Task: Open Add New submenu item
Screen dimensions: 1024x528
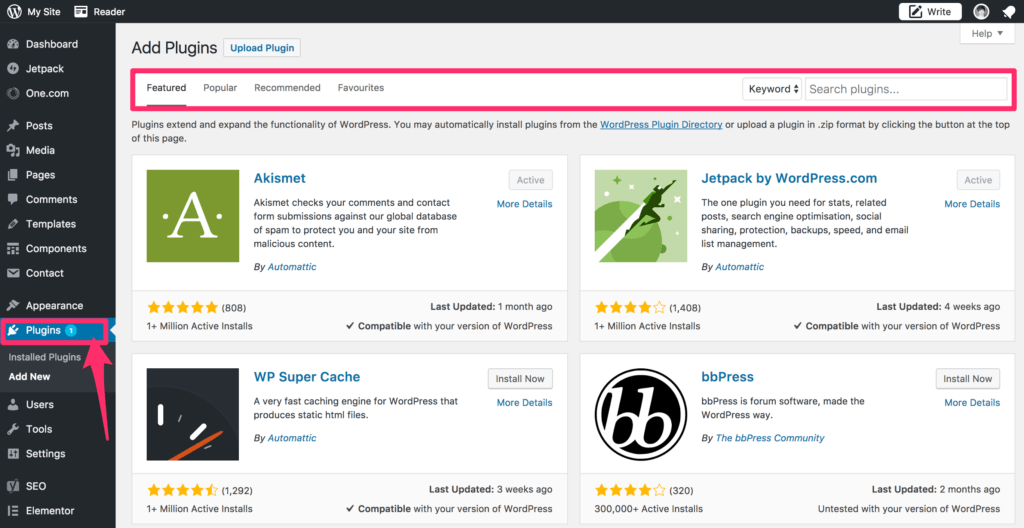Action: [29, 376]
